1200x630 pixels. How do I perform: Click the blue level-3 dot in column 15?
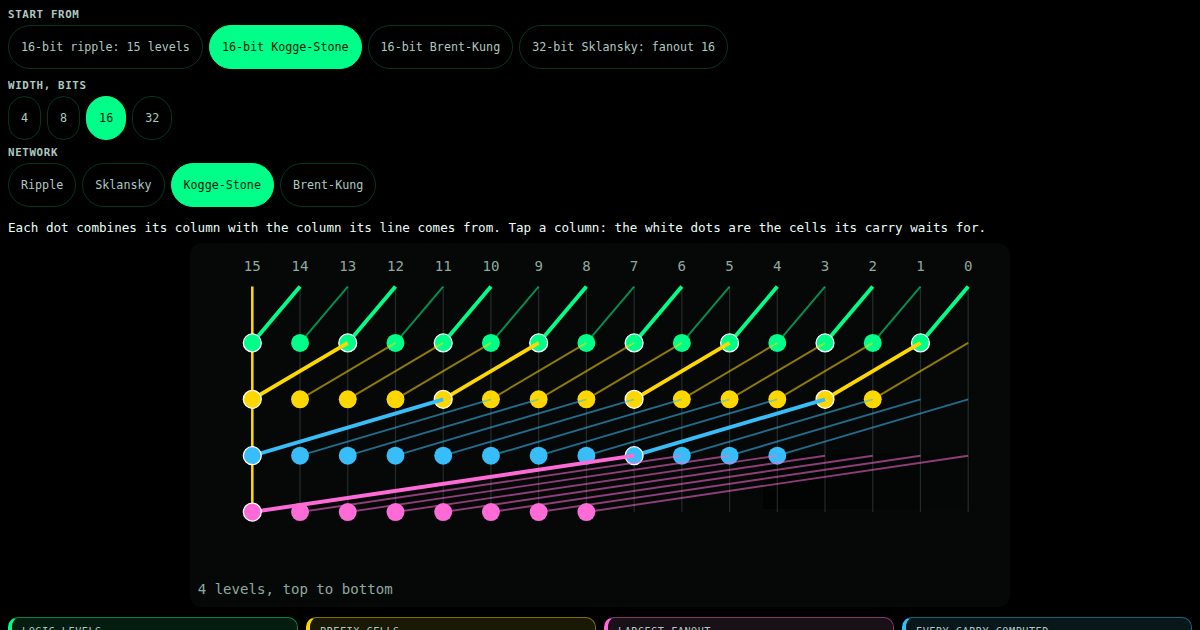252,456
